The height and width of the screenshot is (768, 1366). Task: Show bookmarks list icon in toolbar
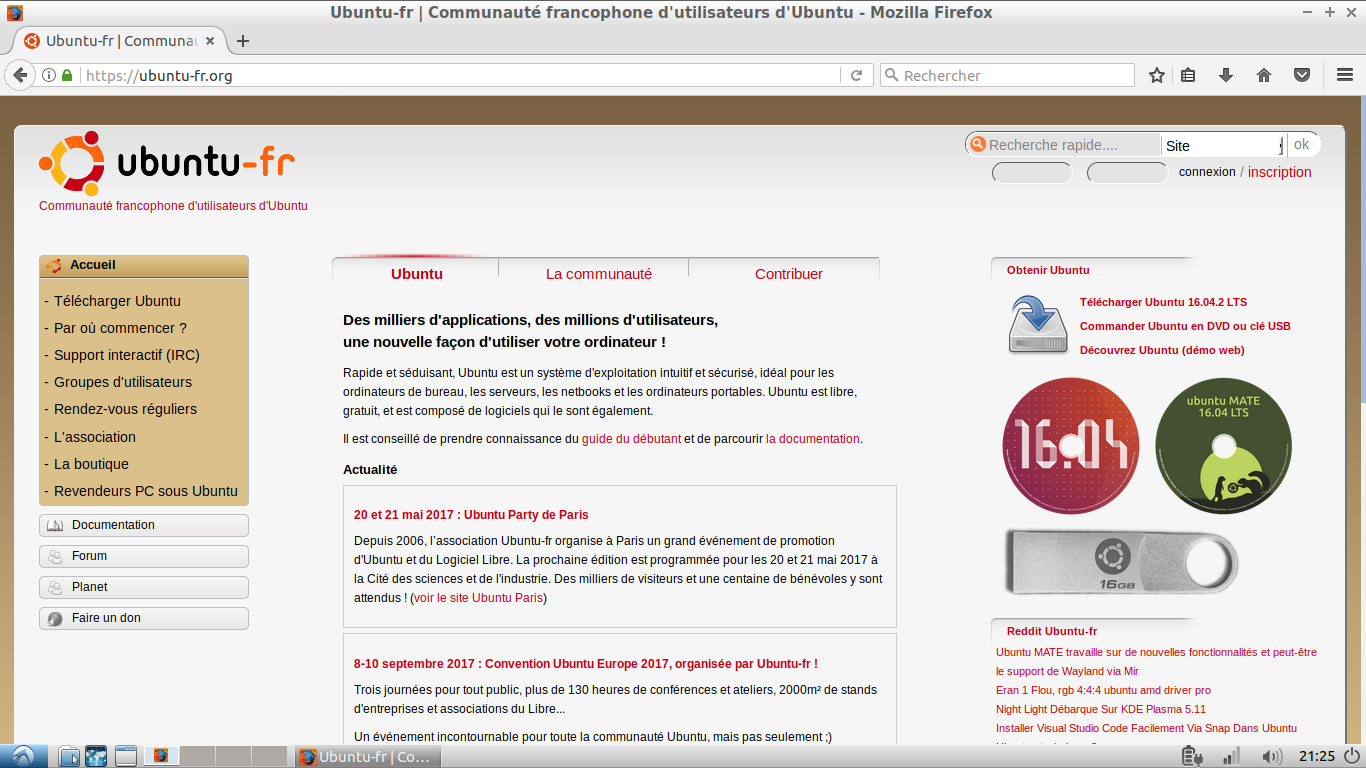1188,75
